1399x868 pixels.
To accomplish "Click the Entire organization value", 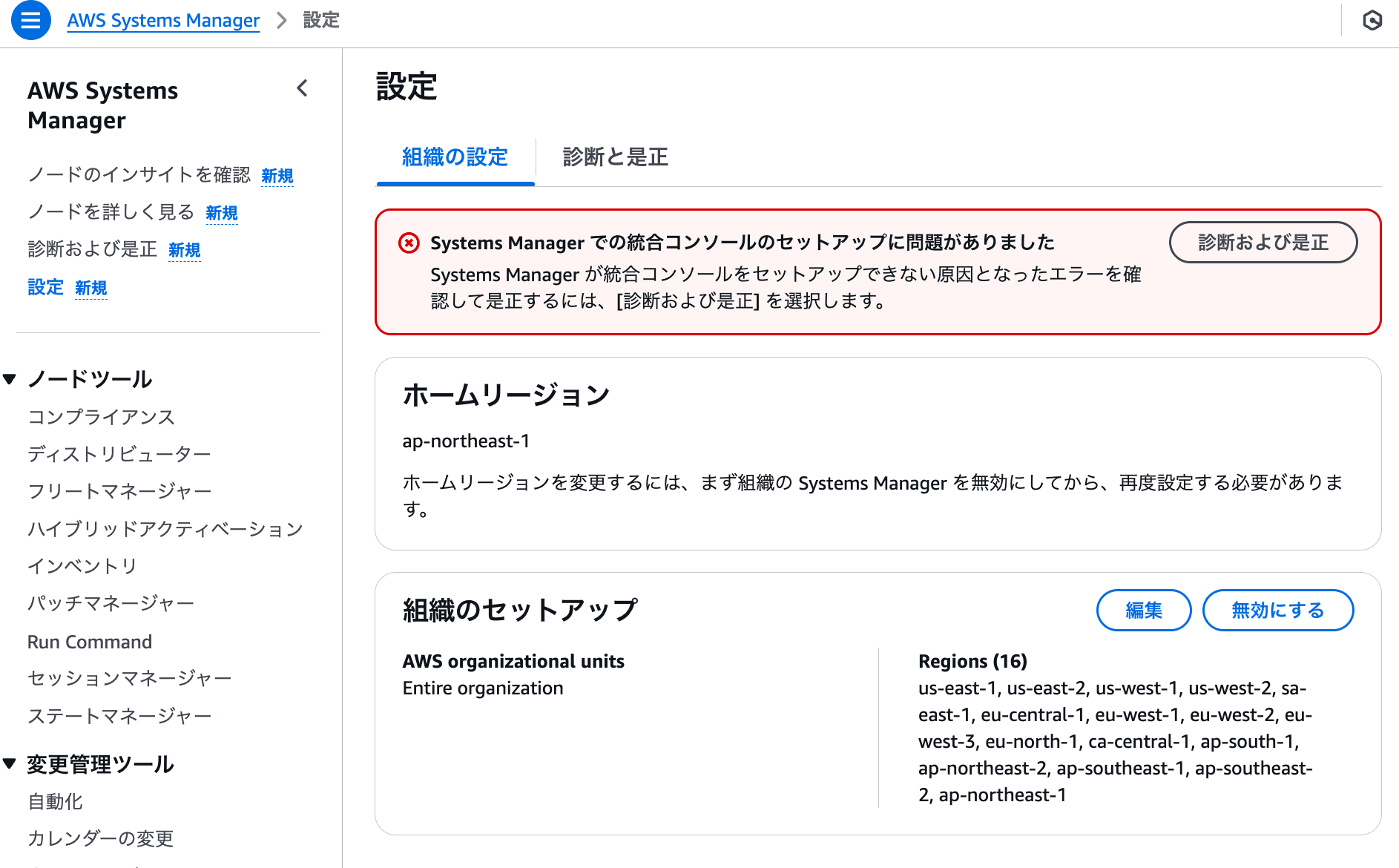I will (x=483, y=688).
